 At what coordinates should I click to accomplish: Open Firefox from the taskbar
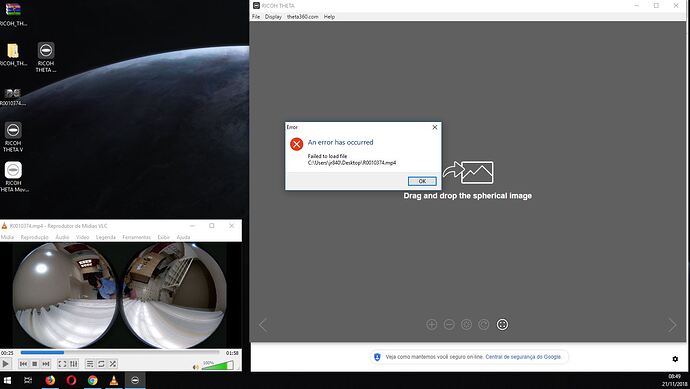pos(50,380)
